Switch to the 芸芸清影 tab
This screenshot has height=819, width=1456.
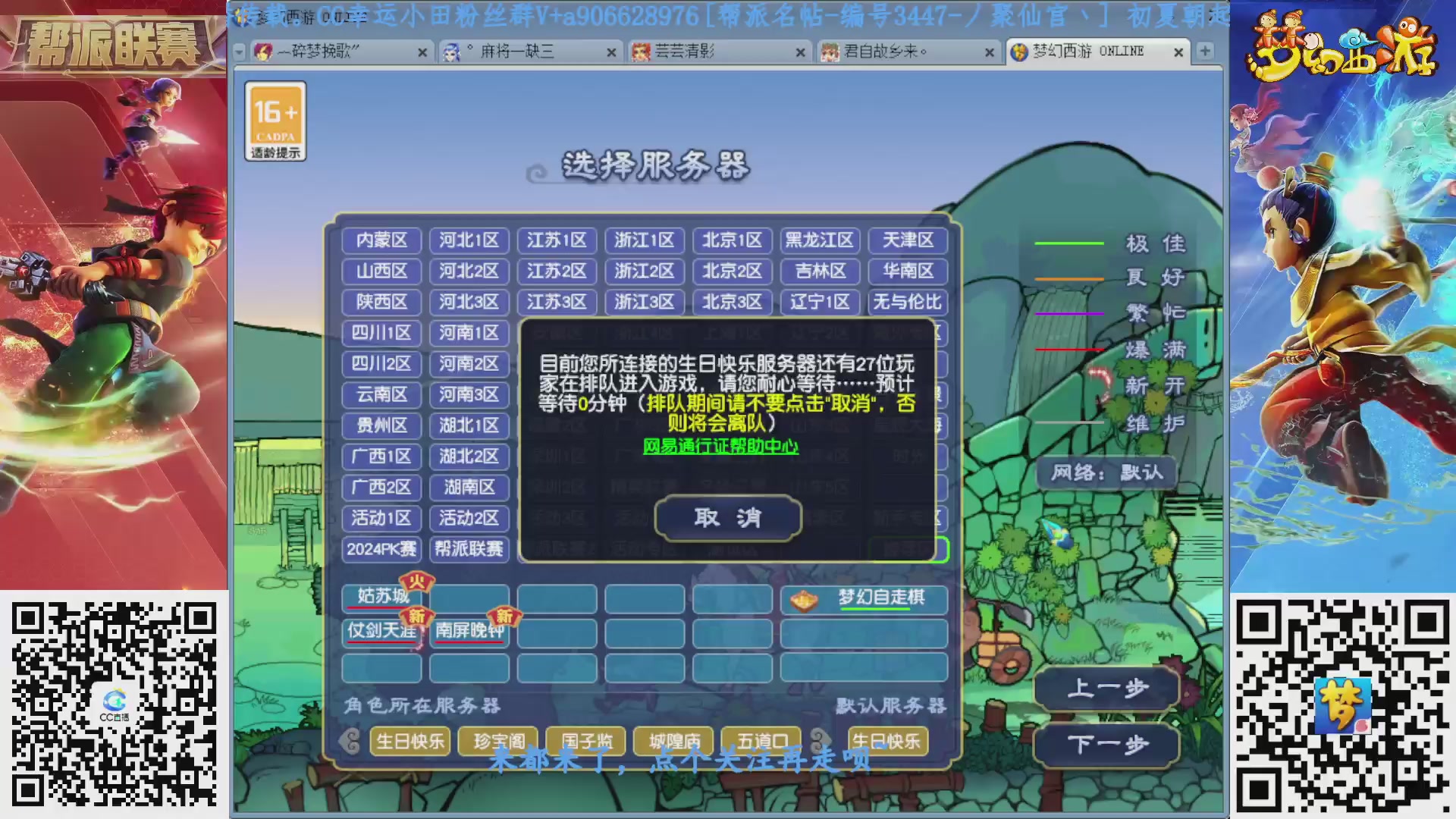719,52
